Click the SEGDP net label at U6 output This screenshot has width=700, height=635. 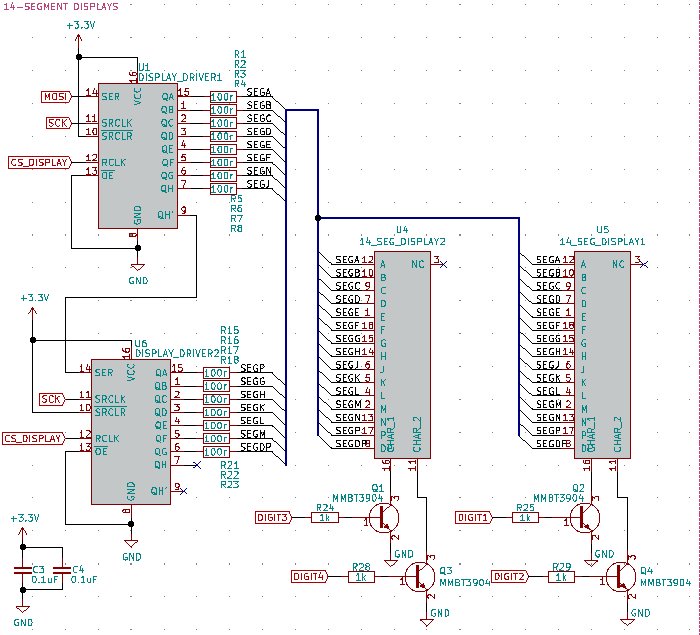(x=256, y=447)
